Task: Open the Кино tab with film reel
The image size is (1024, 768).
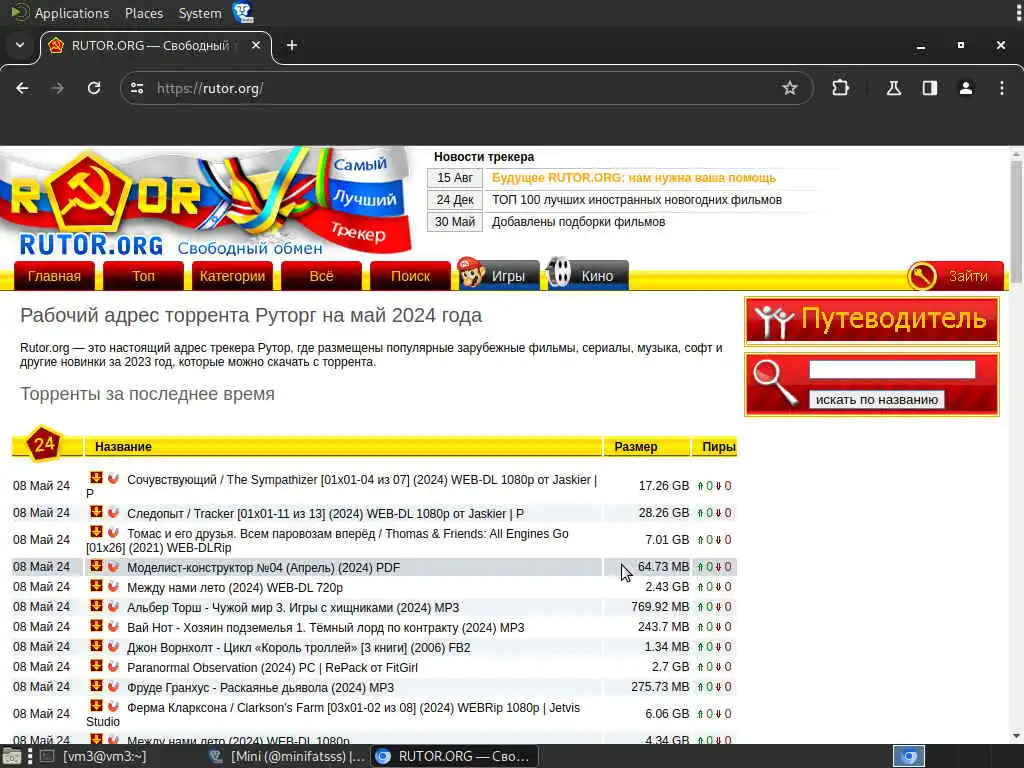Action: (588, 274)
